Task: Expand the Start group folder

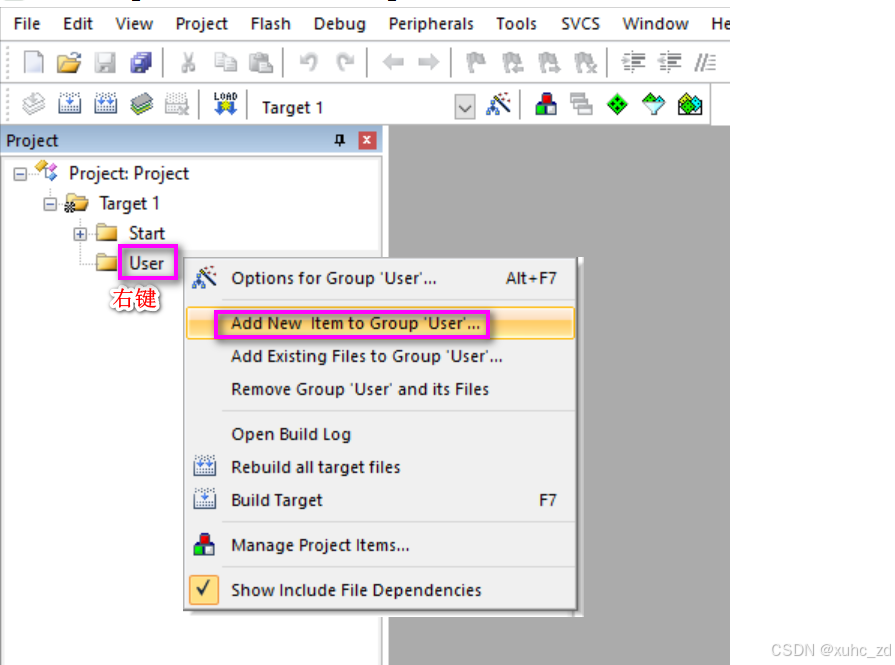Action: click(80, 234)
